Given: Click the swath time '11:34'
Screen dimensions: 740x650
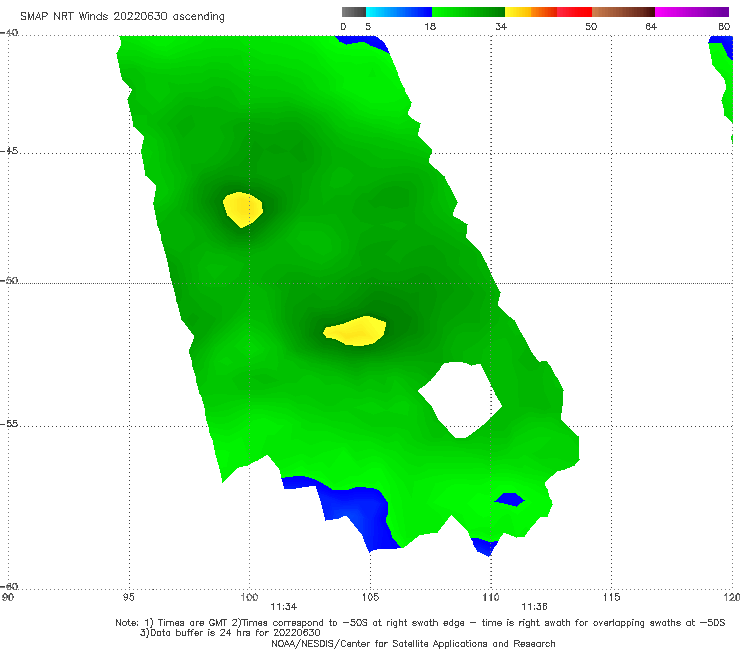Looking at the screenshot, I should coord(284,607).
